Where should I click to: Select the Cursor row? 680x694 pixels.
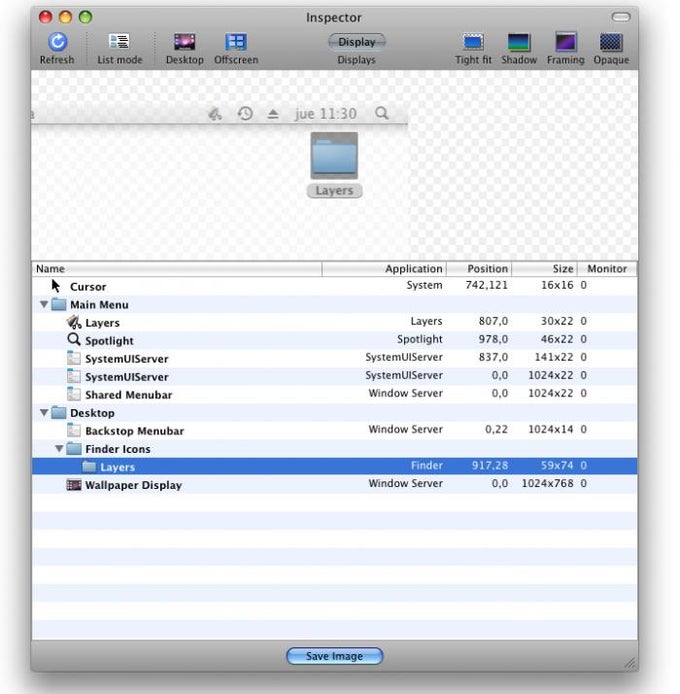tap(334, 286)
